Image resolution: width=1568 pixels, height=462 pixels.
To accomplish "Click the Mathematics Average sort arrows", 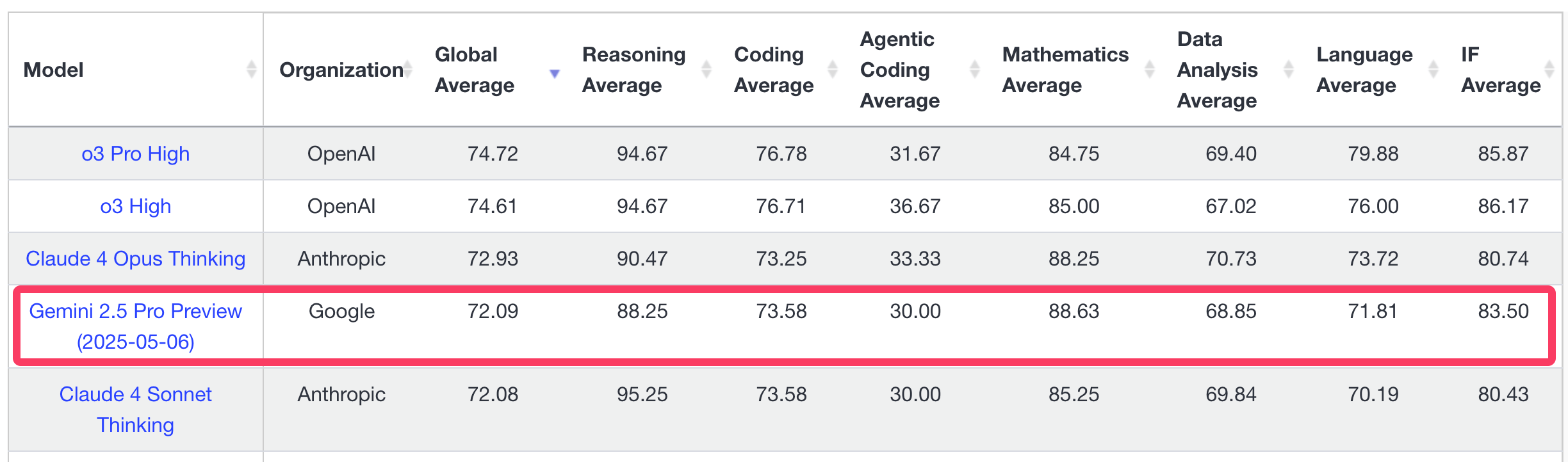I will pyautogui.click(x=1150, y=69).
